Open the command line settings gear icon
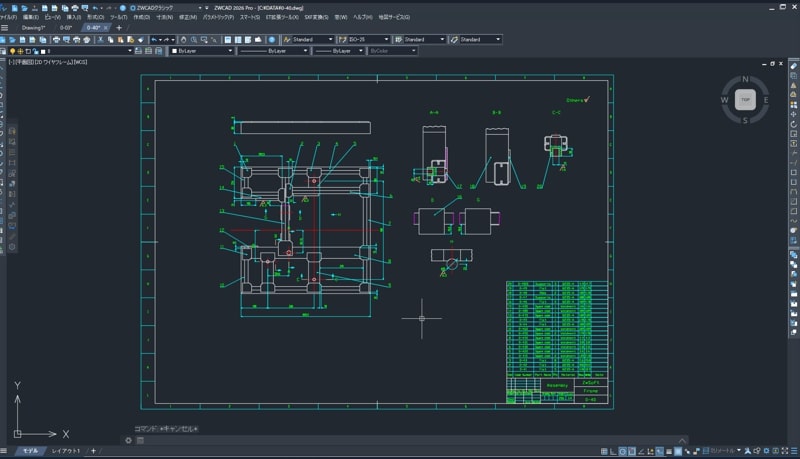Viewport: 800px width, 459px height. click(128, 440)
